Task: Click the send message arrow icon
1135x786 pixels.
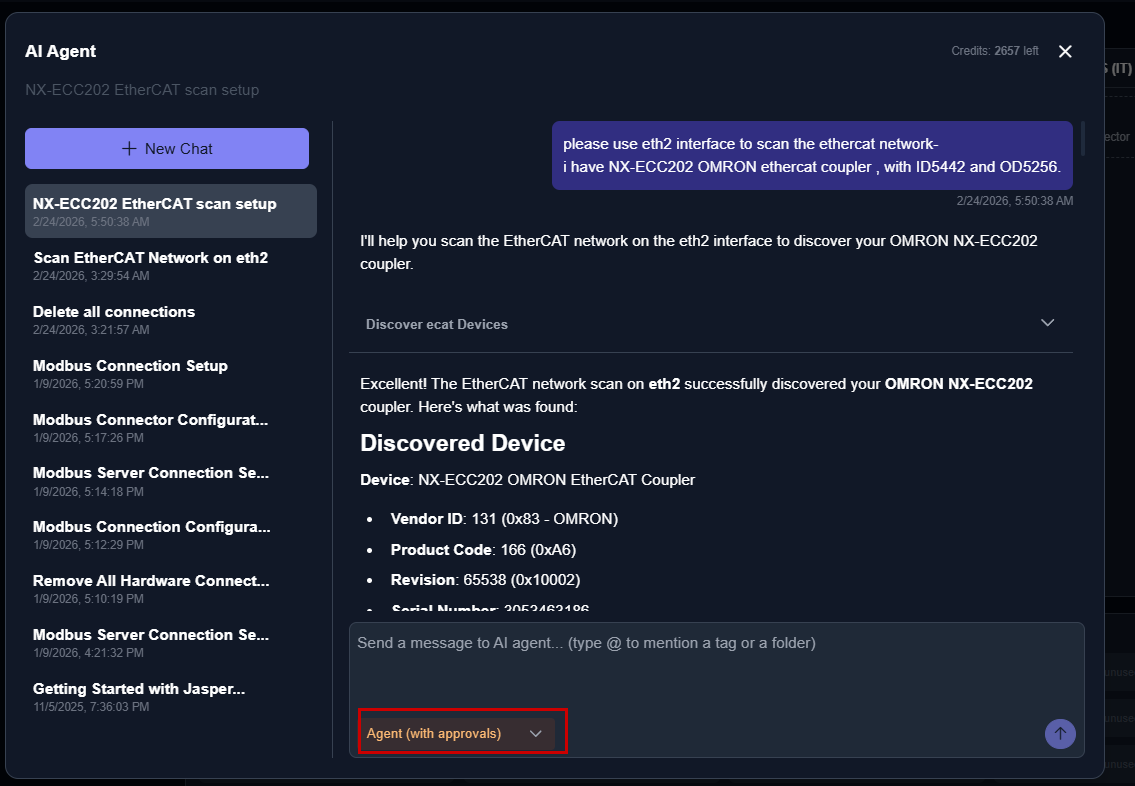Action: [1060, 734]
